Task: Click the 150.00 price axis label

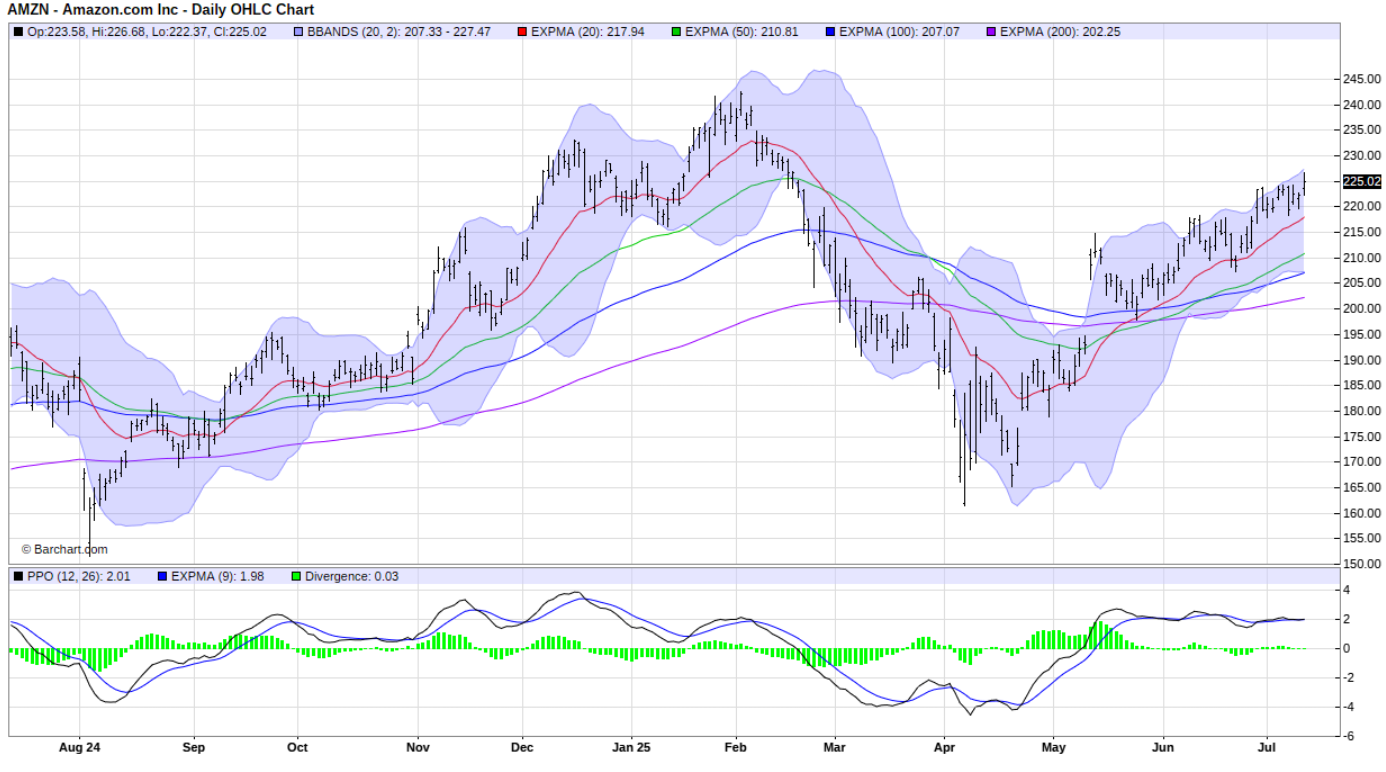Action: [1363, 564]
